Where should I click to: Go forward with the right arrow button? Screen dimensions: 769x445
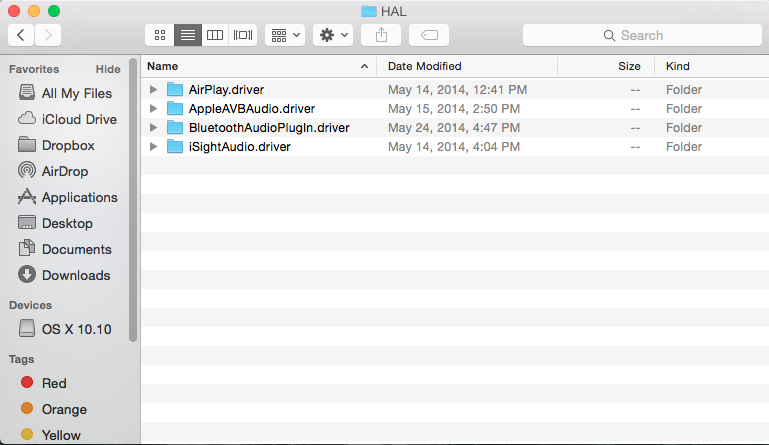pos(48,35)
